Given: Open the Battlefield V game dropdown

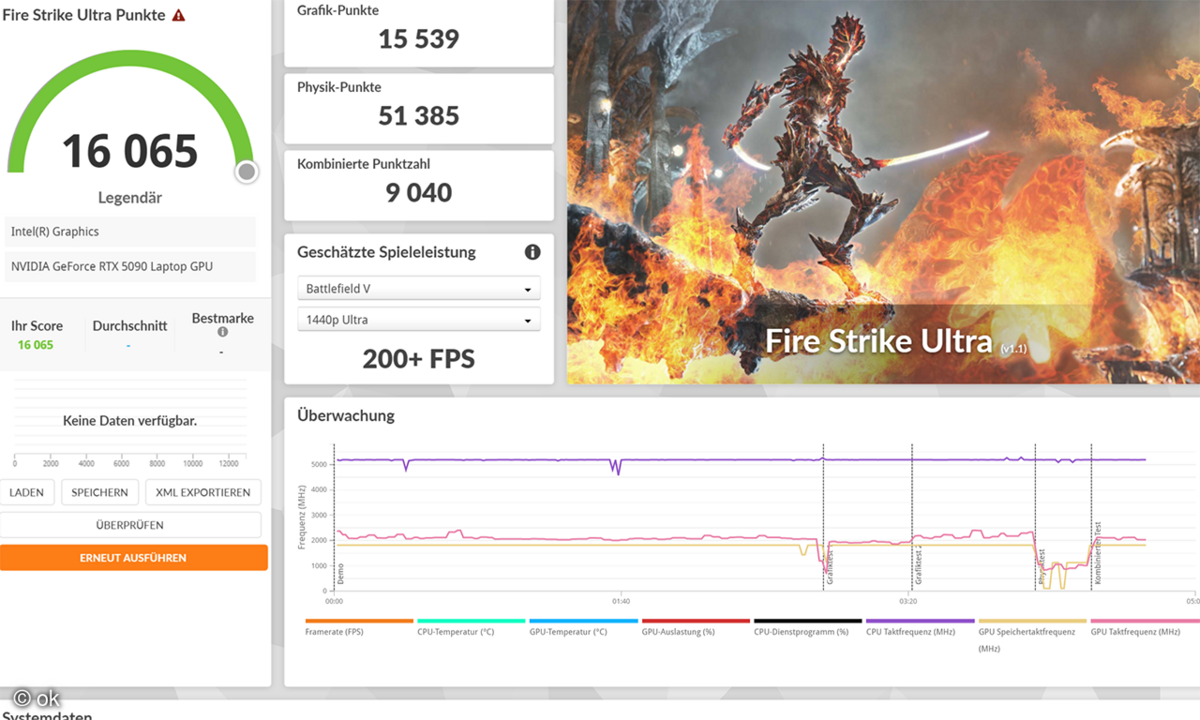Looking at the screenshot, I should (419, 289).
